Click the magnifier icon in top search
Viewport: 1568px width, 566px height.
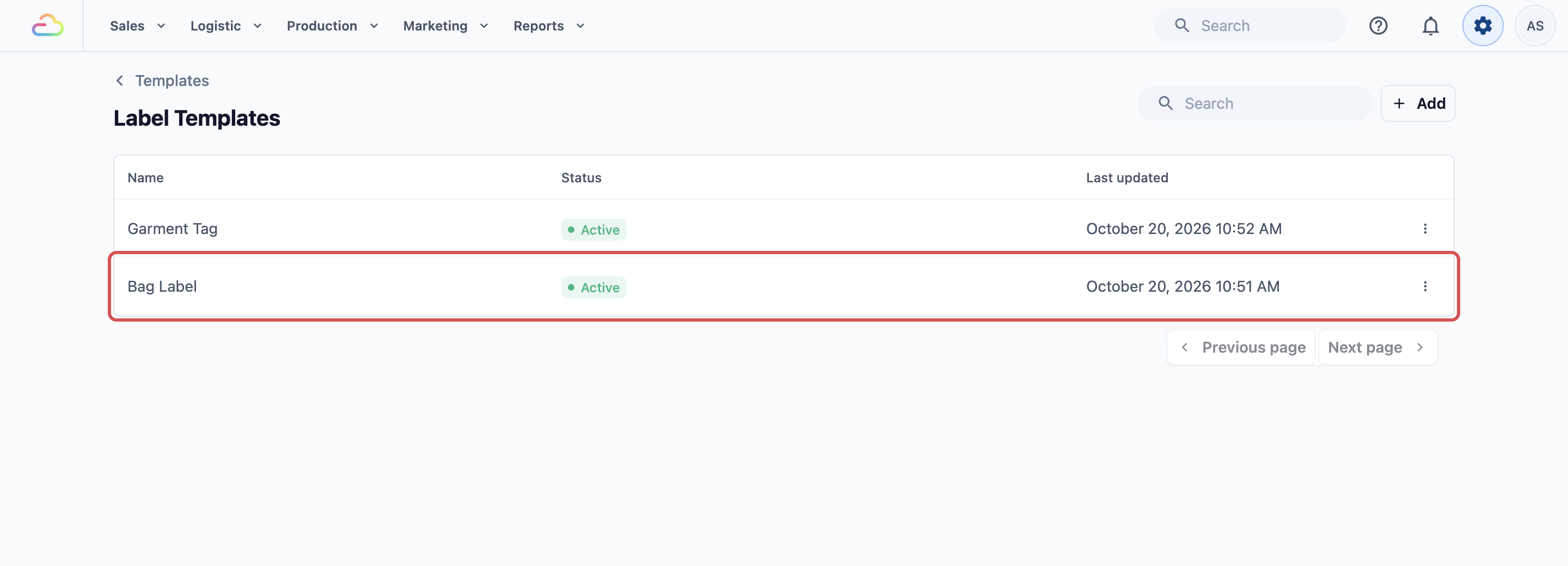pos(1181,26)
